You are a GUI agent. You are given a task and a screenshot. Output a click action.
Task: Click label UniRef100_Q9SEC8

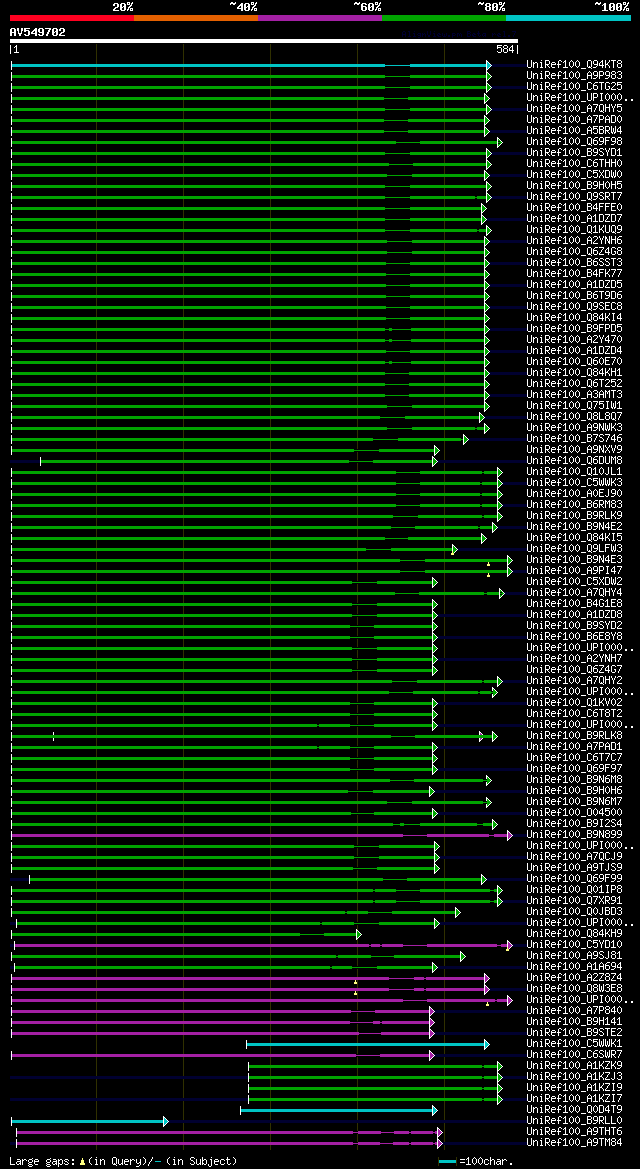[x=574, y=306]
